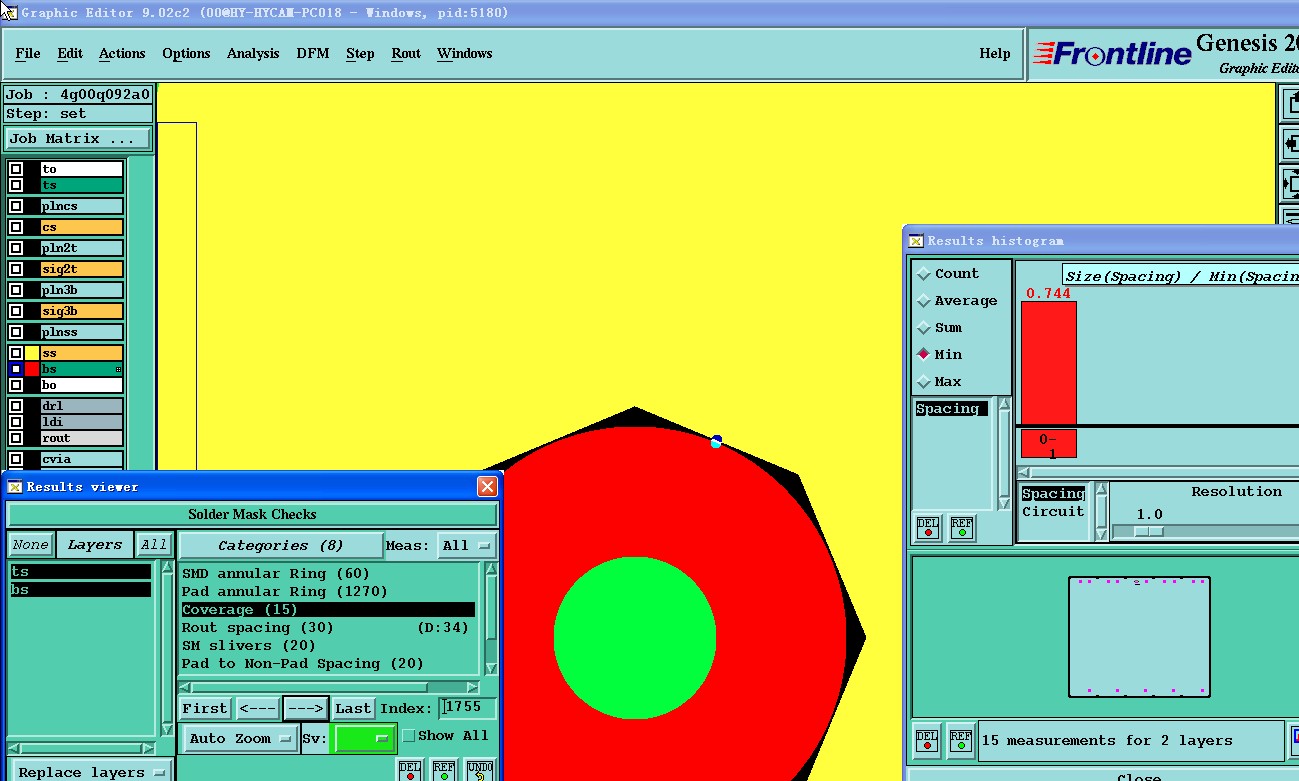This screenshot has width=1299, height=781.
Task: Click the previous result arrow button
Action: [258, 708]
